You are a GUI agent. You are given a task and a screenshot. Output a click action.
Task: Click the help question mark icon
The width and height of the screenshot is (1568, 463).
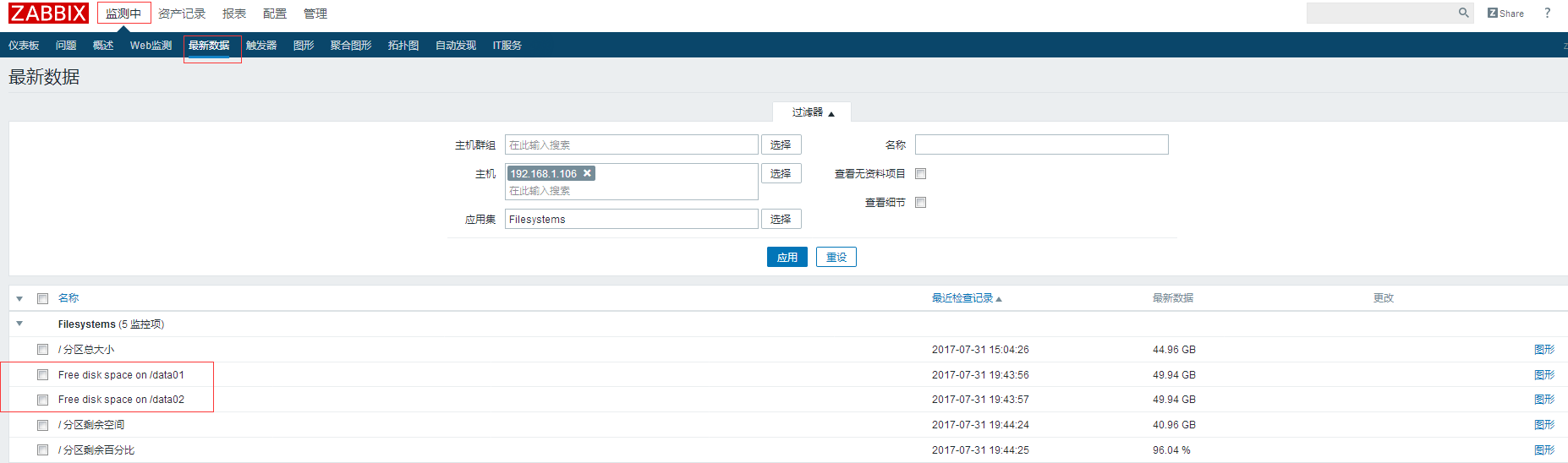click(x=1547, y=13)
